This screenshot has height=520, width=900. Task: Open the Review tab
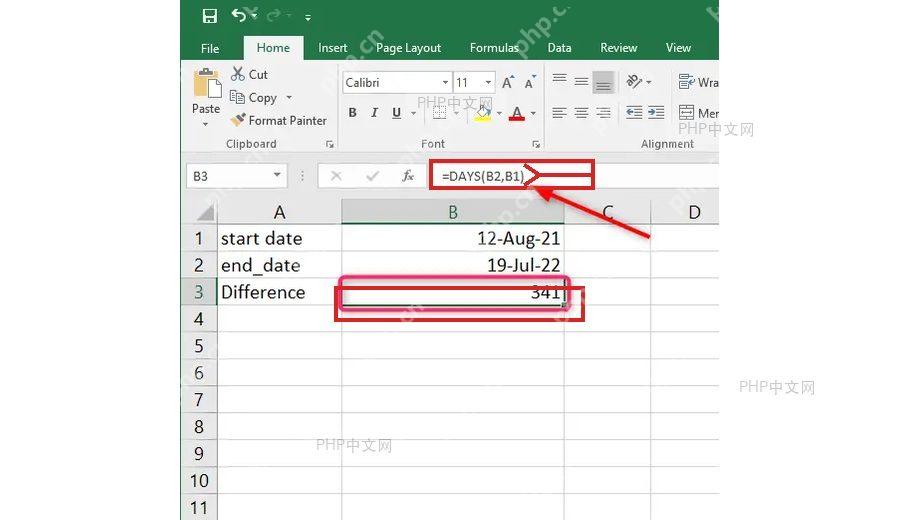click(x=618, y=48)
